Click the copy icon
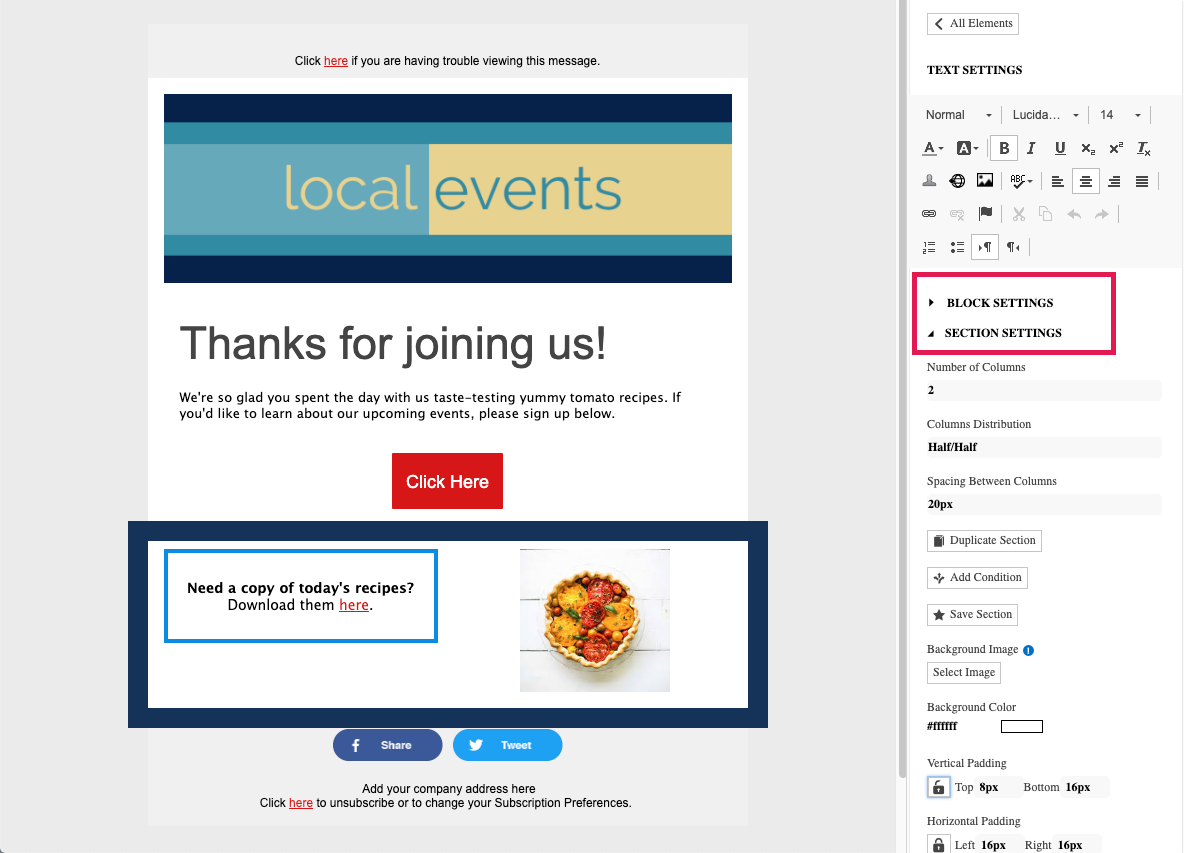This screenshot has height=853, width=1184. pyautogui.click(x=1046, y=214)
